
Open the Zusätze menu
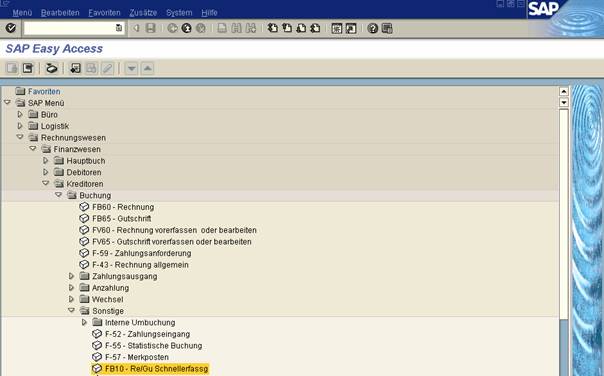tap(143, 13)
